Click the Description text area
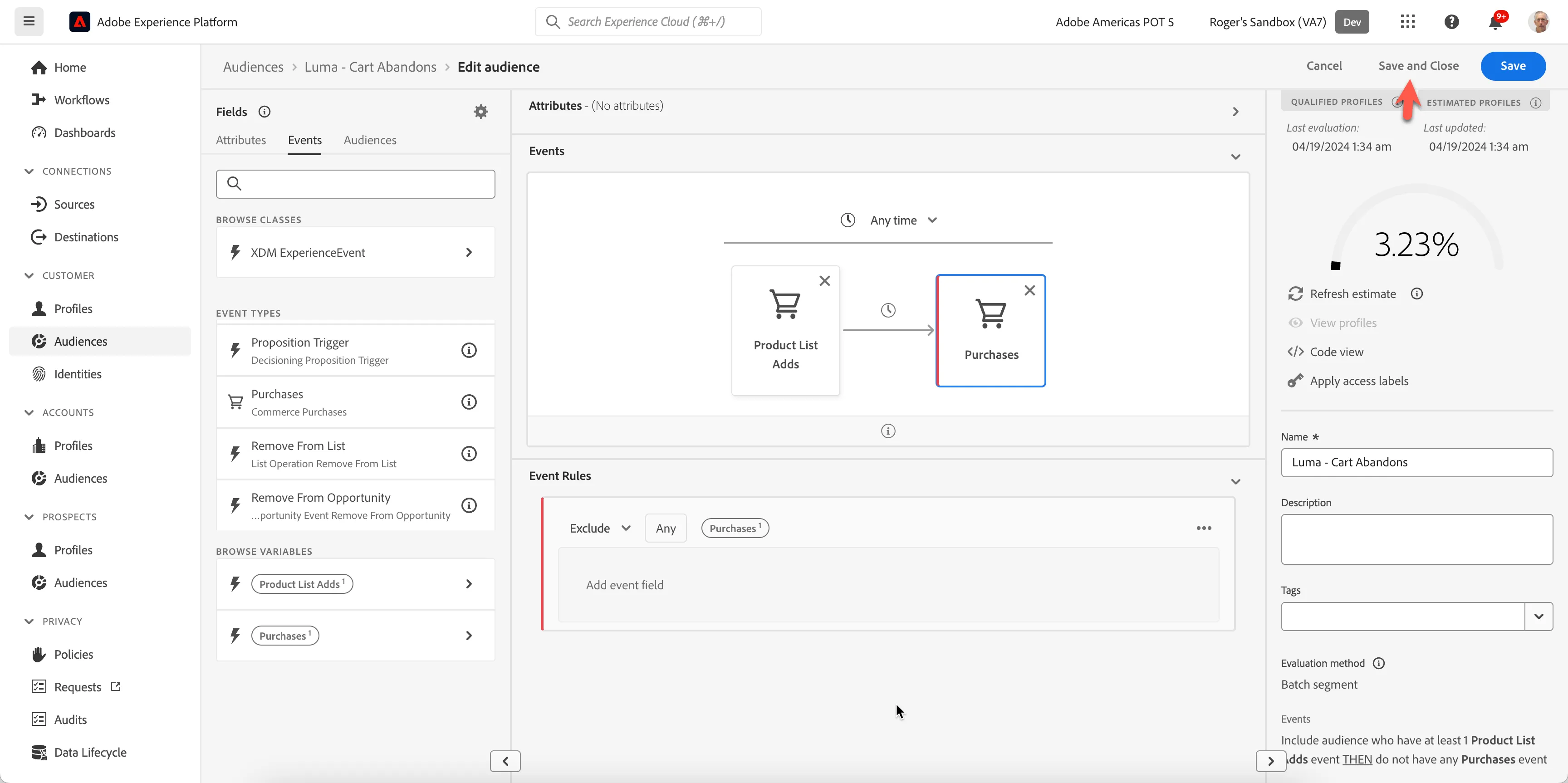1568x783 pixels. pos(1416,539)
